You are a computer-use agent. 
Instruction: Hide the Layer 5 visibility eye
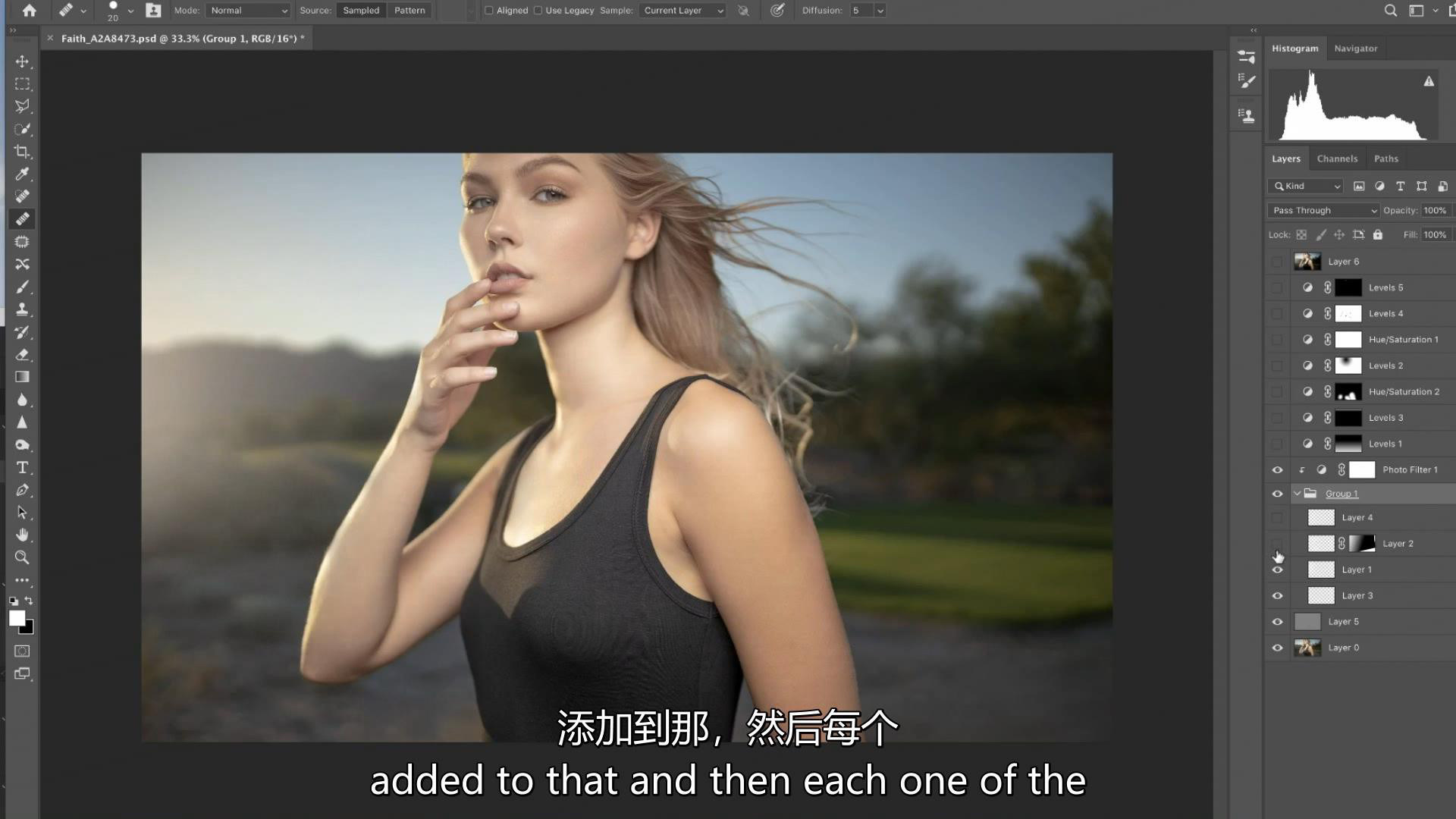[1277, 622]
